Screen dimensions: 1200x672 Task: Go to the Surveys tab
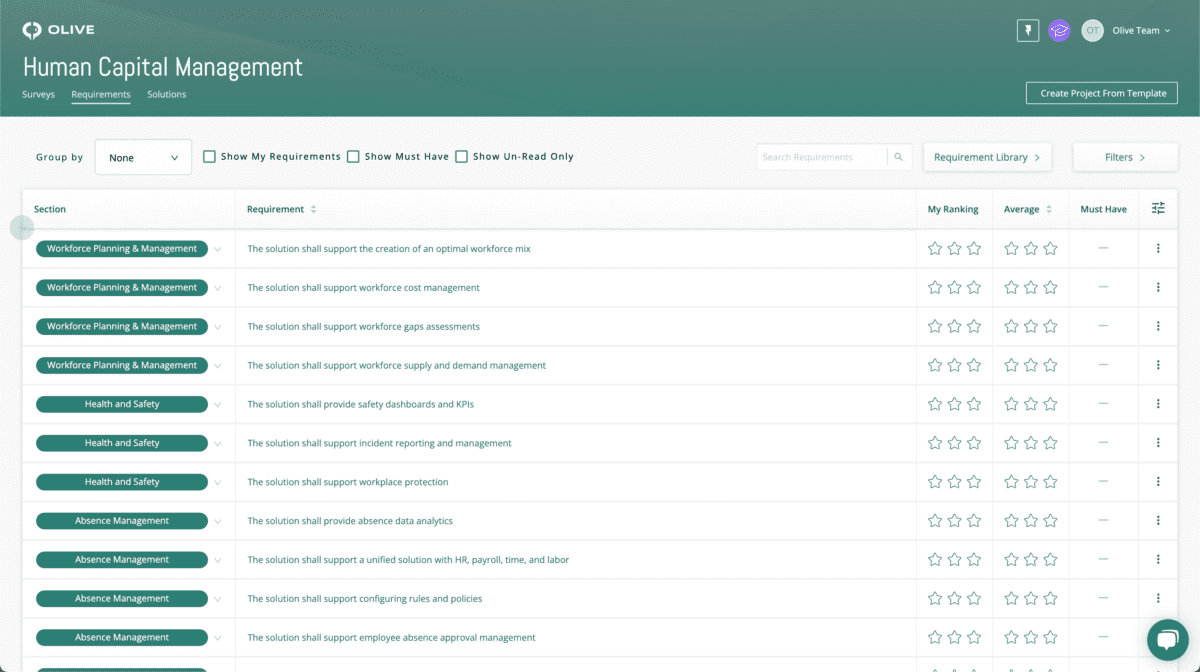pos(38,94)
